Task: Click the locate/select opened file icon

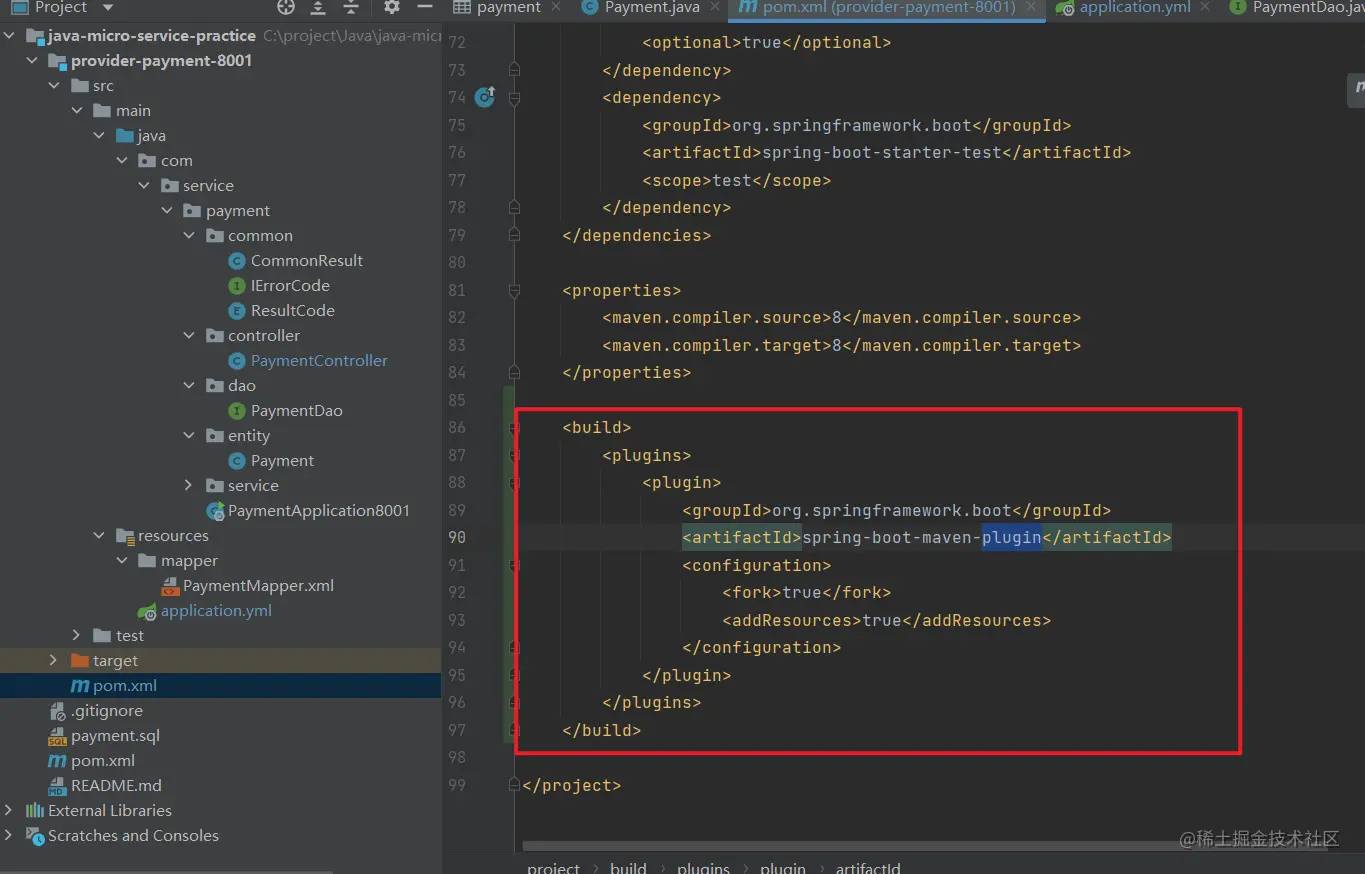Action: (286, 8)
